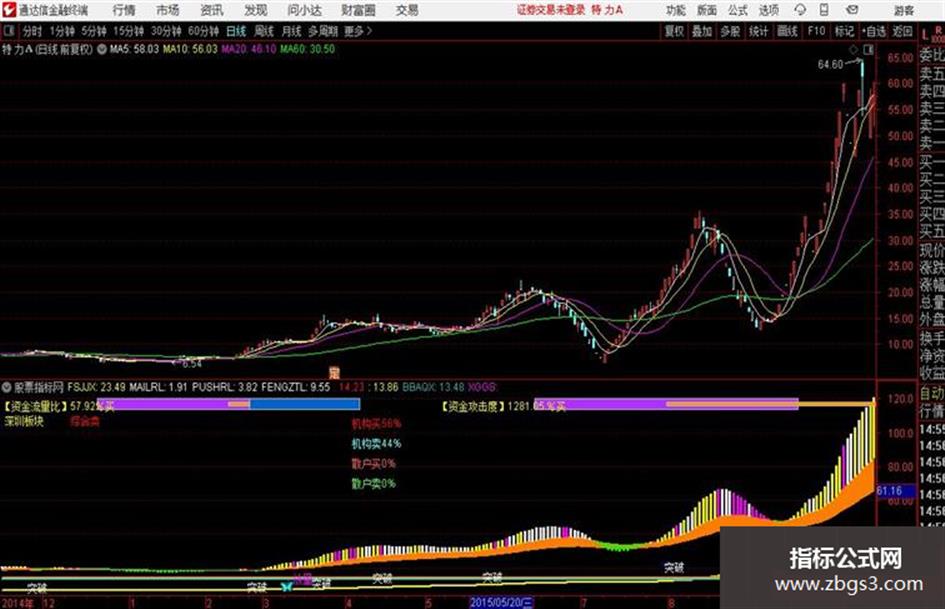Click the 深圳板块 label
Screen dimensions: 945x609
24,421
